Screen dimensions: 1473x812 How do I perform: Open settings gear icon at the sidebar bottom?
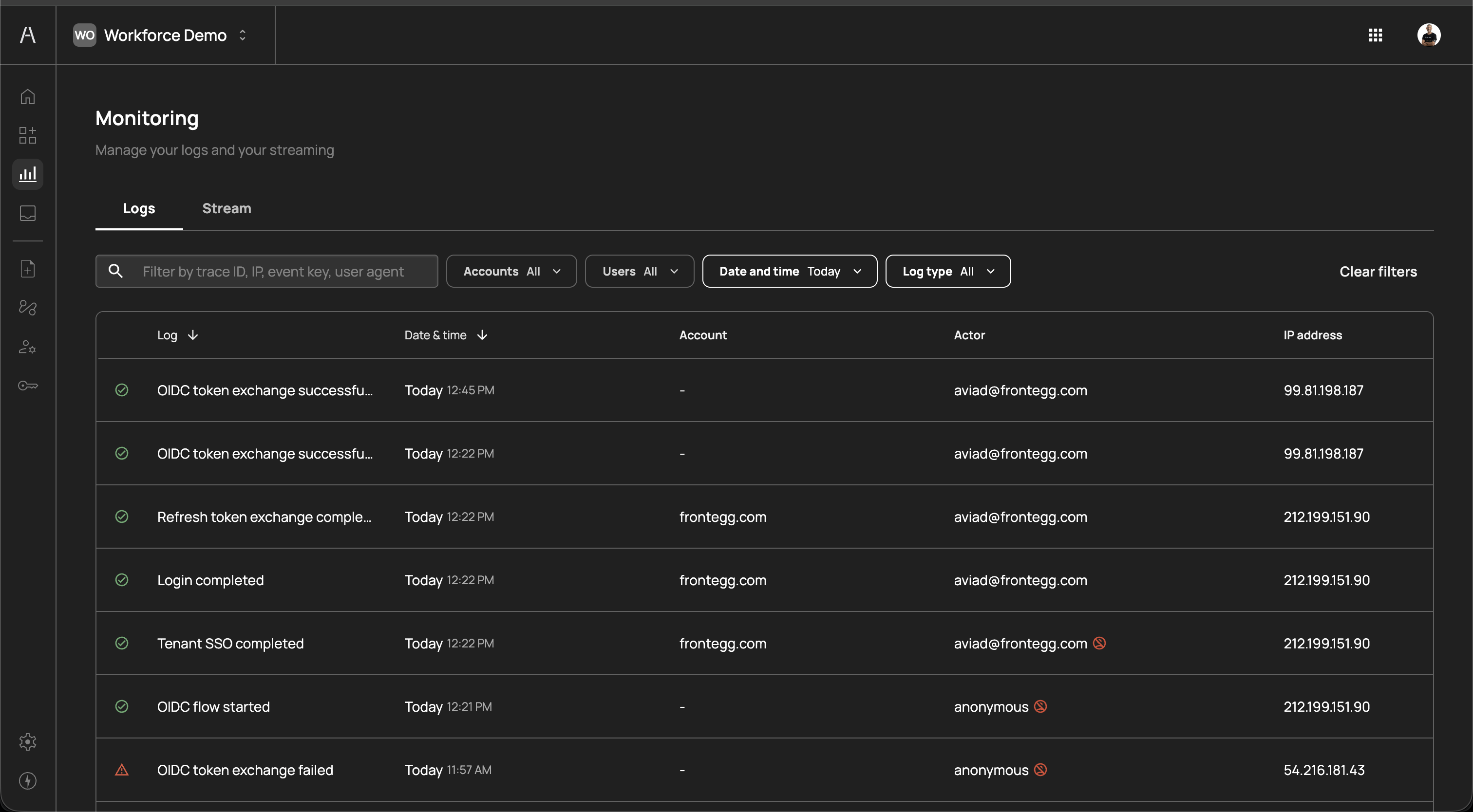[x=27, y=742]
